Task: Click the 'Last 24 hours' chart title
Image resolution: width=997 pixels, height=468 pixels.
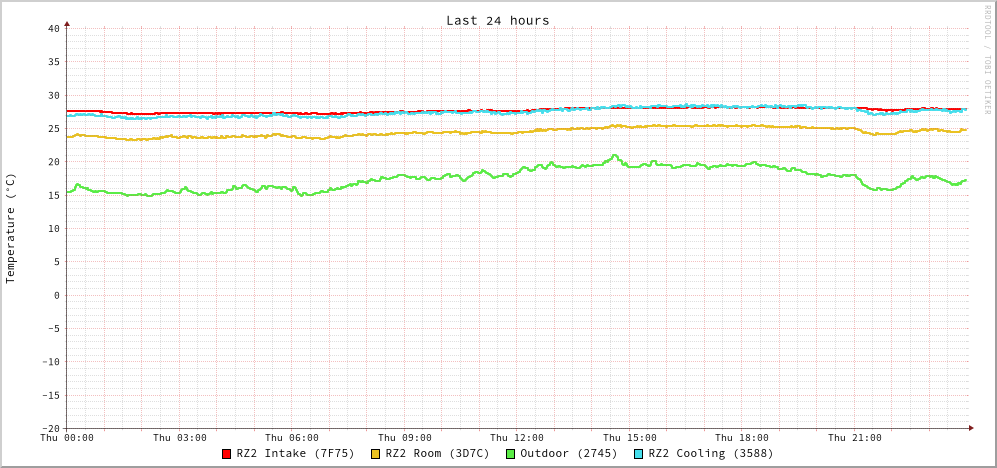Action: (497, 20)
